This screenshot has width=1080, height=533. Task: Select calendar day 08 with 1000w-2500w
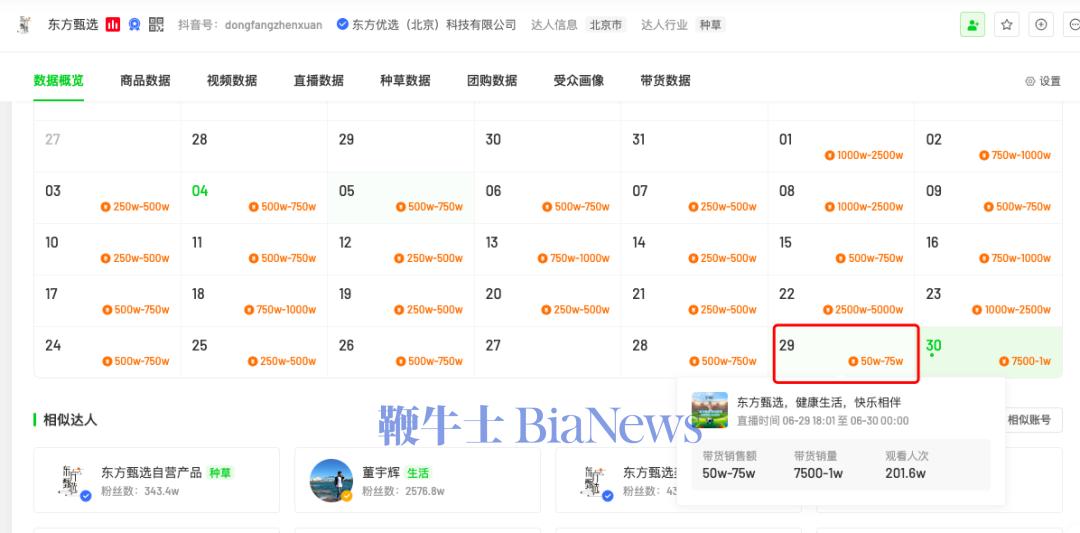pos(842,198)
